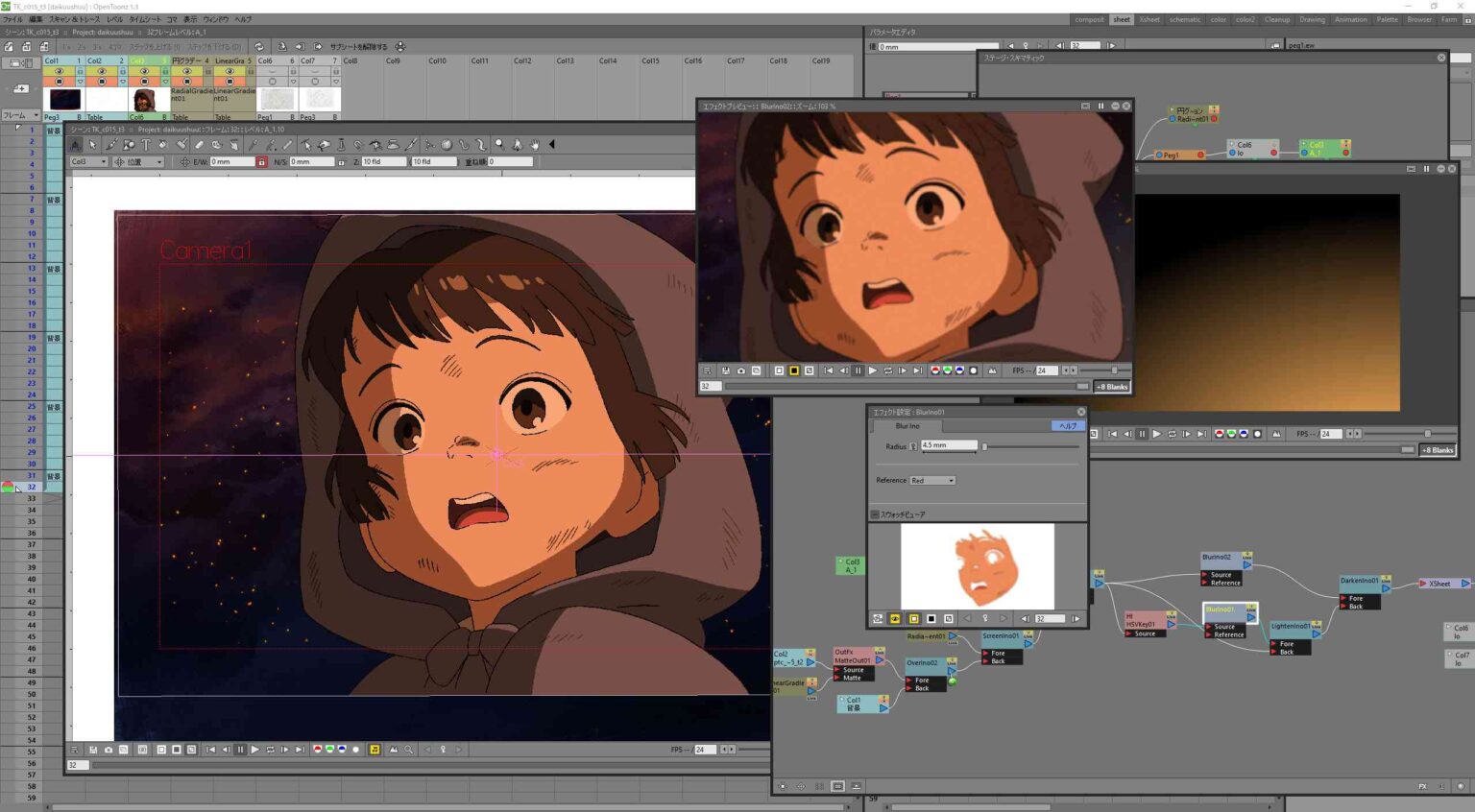Select the Animate tool in the toolbar

coord(77,145)
